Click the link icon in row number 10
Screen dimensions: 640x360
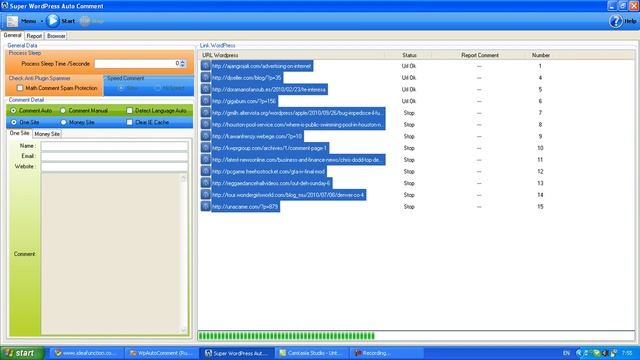click(x=206, y=148)
